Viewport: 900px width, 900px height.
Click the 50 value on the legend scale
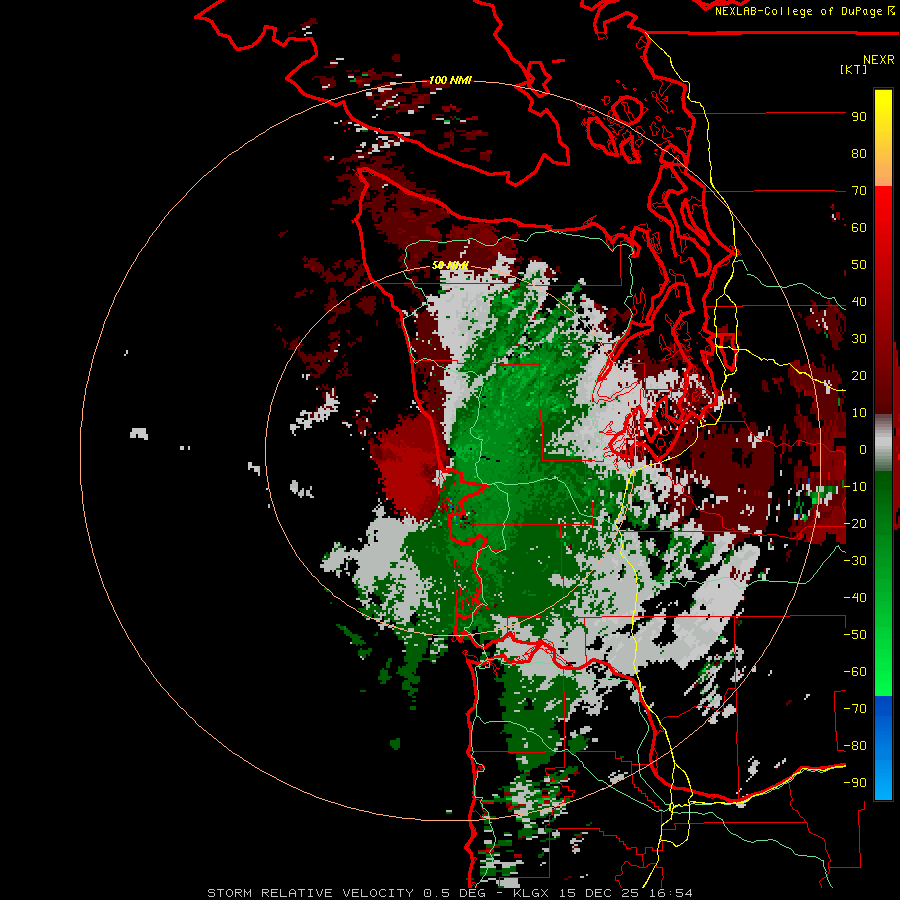click(859, 265)
